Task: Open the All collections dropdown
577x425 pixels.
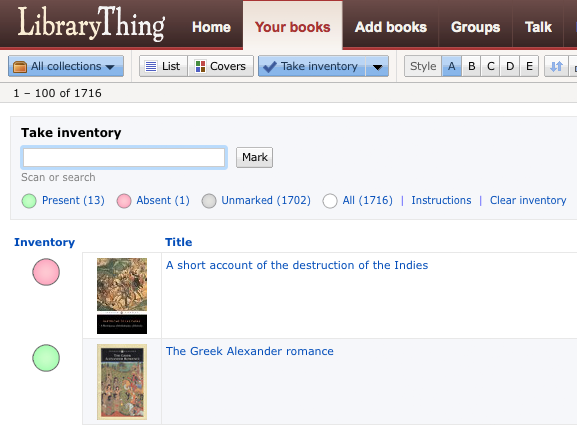Action: [x=66, y=66]
